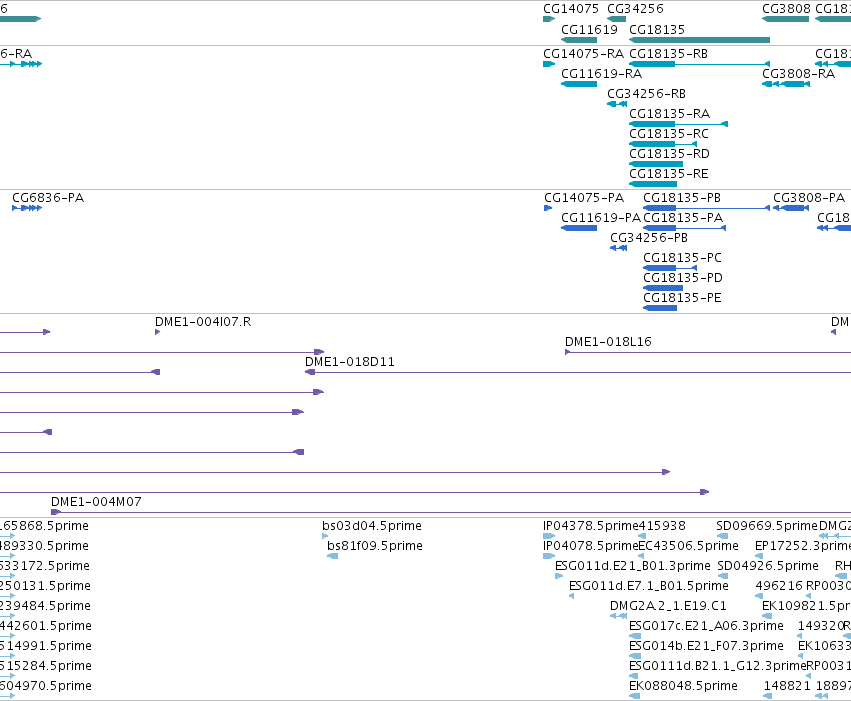851x701 pixels.
Task: Open EST ESG017c.E21_A06.3prime
Action: click(635, 636)
